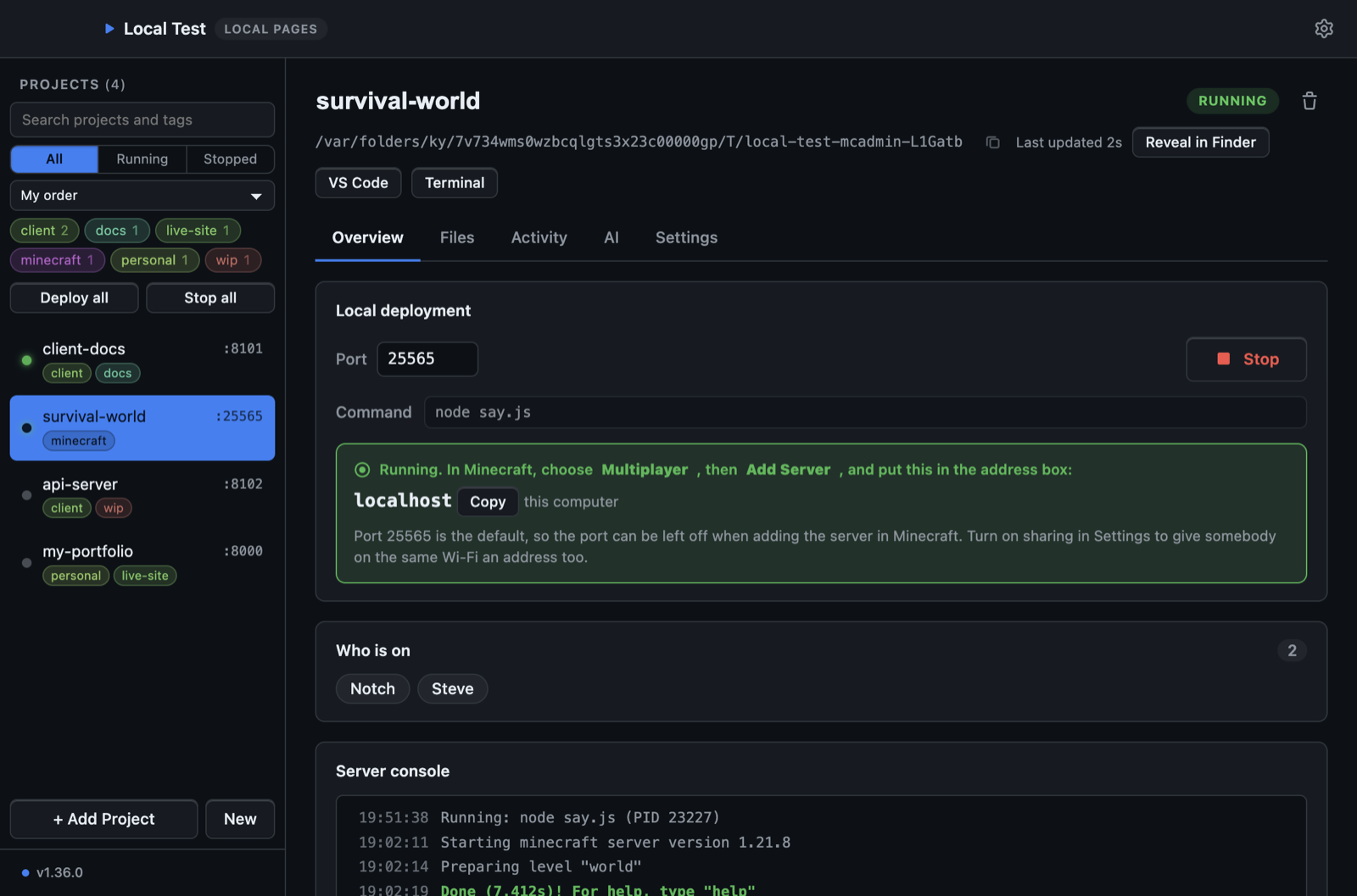Click the PROJECTS (4) heading
Screen dimensions: 1357x896
(x=72, y=85)
